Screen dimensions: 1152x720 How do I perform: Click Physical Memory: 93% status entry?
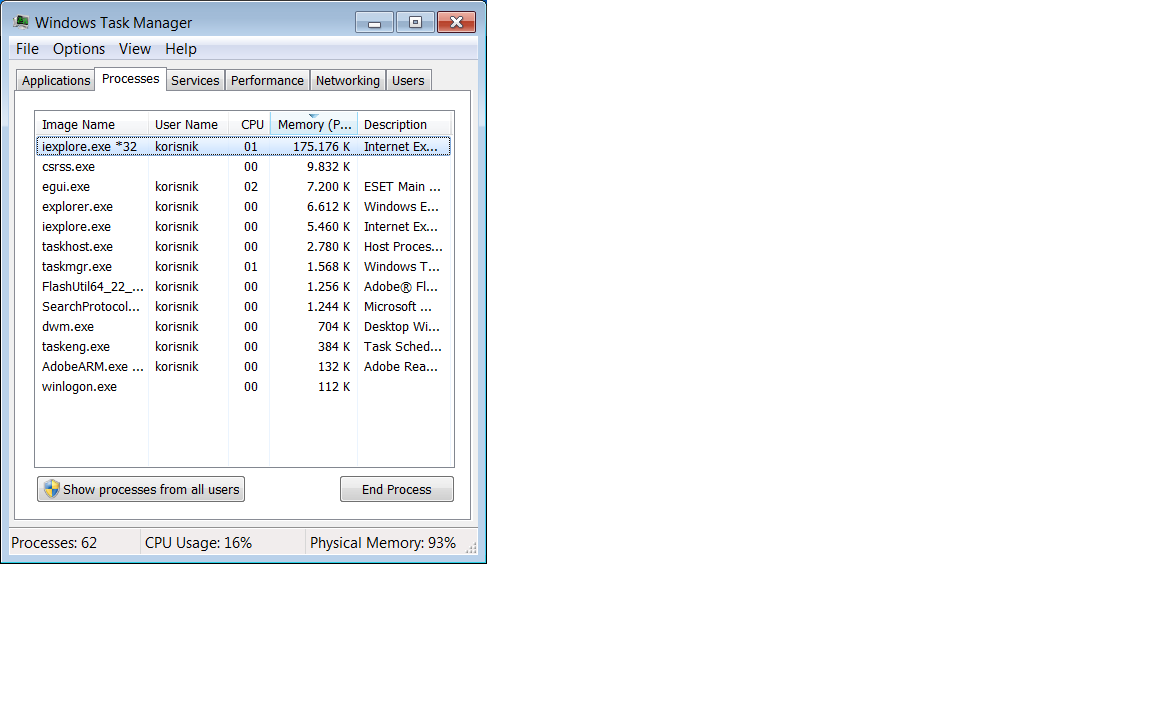pos(383,543)
